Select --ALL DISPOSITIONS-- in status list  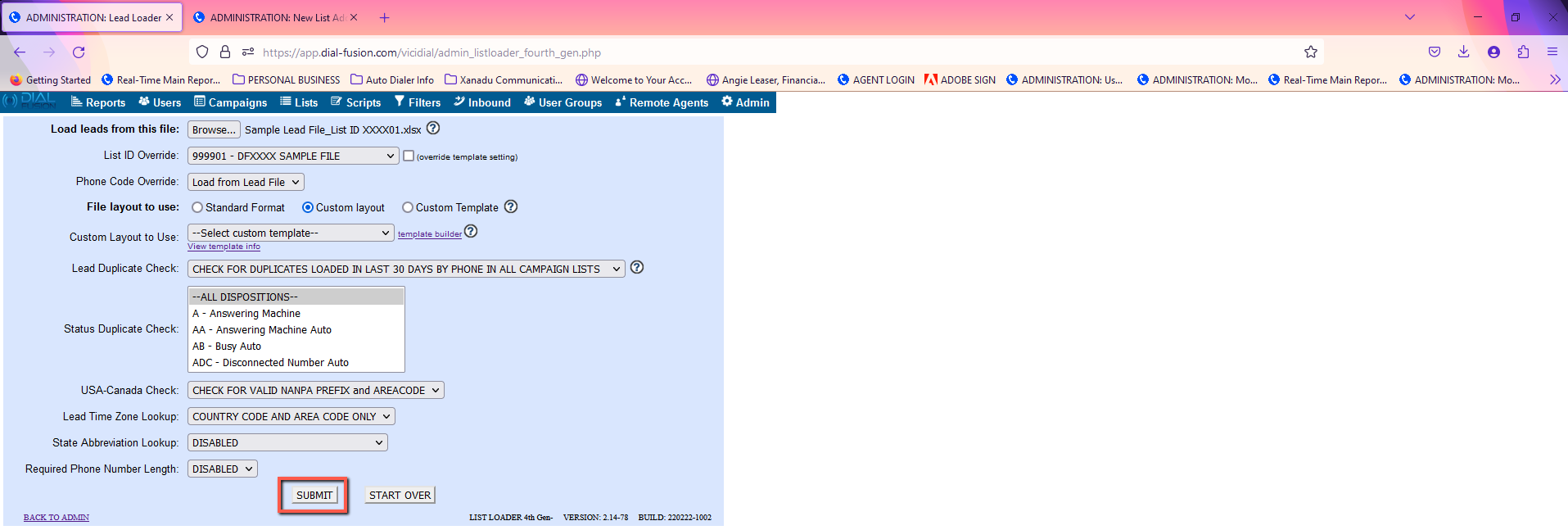(x=296, y=297)
